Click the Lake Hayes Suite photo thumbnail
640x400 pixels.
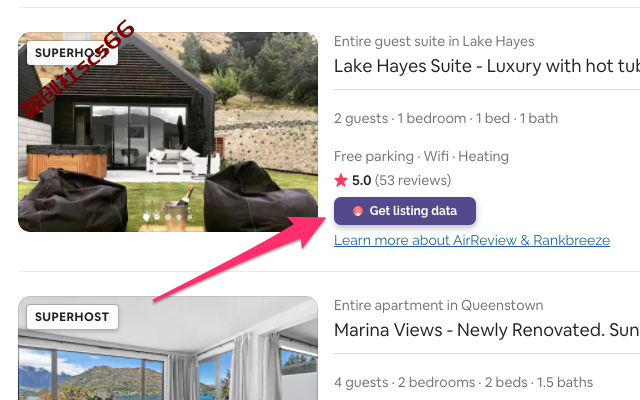[x=168, y=132]
